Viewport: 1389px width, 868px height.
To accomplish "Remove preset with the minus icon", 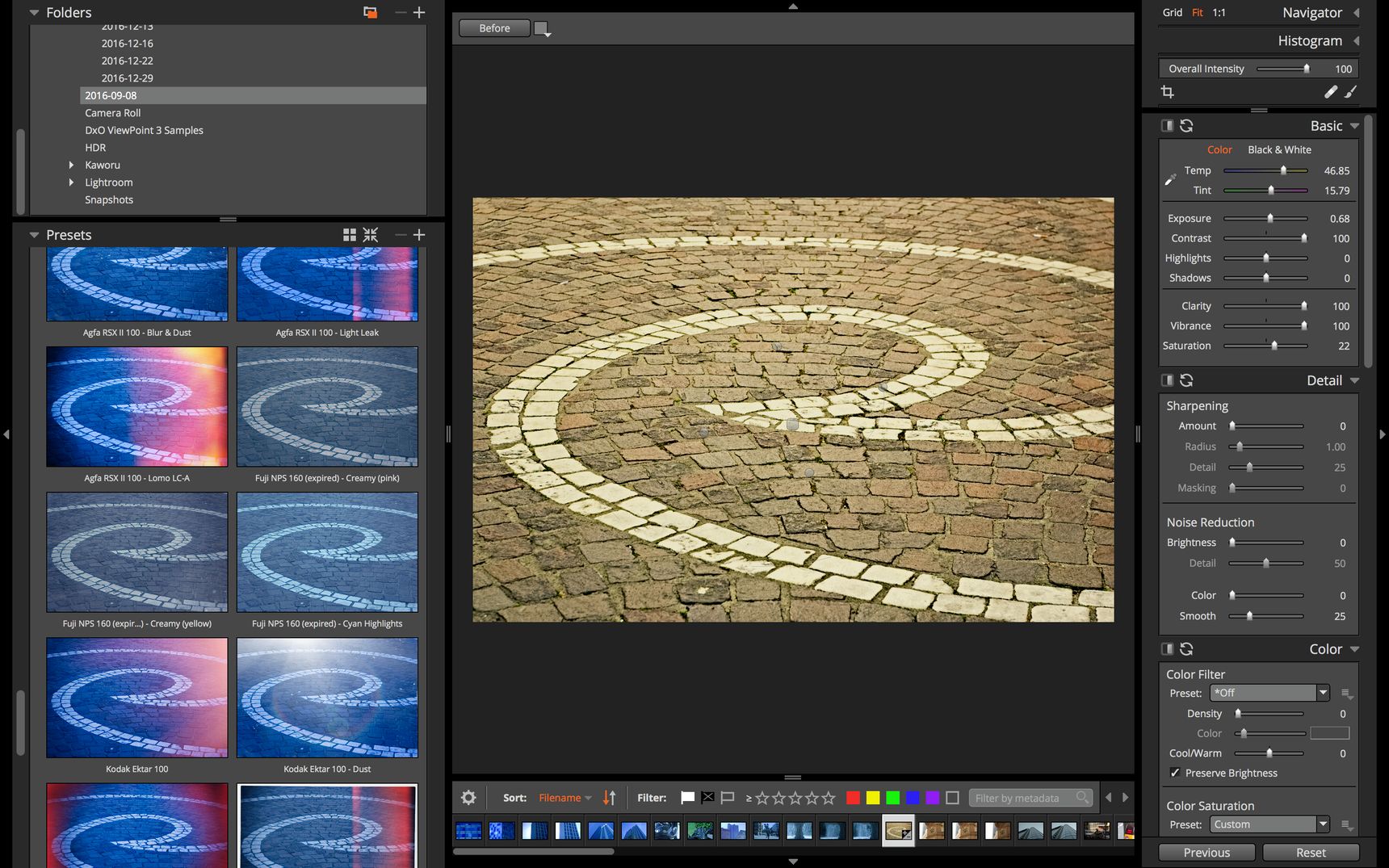I will click(x=401, y=235).
